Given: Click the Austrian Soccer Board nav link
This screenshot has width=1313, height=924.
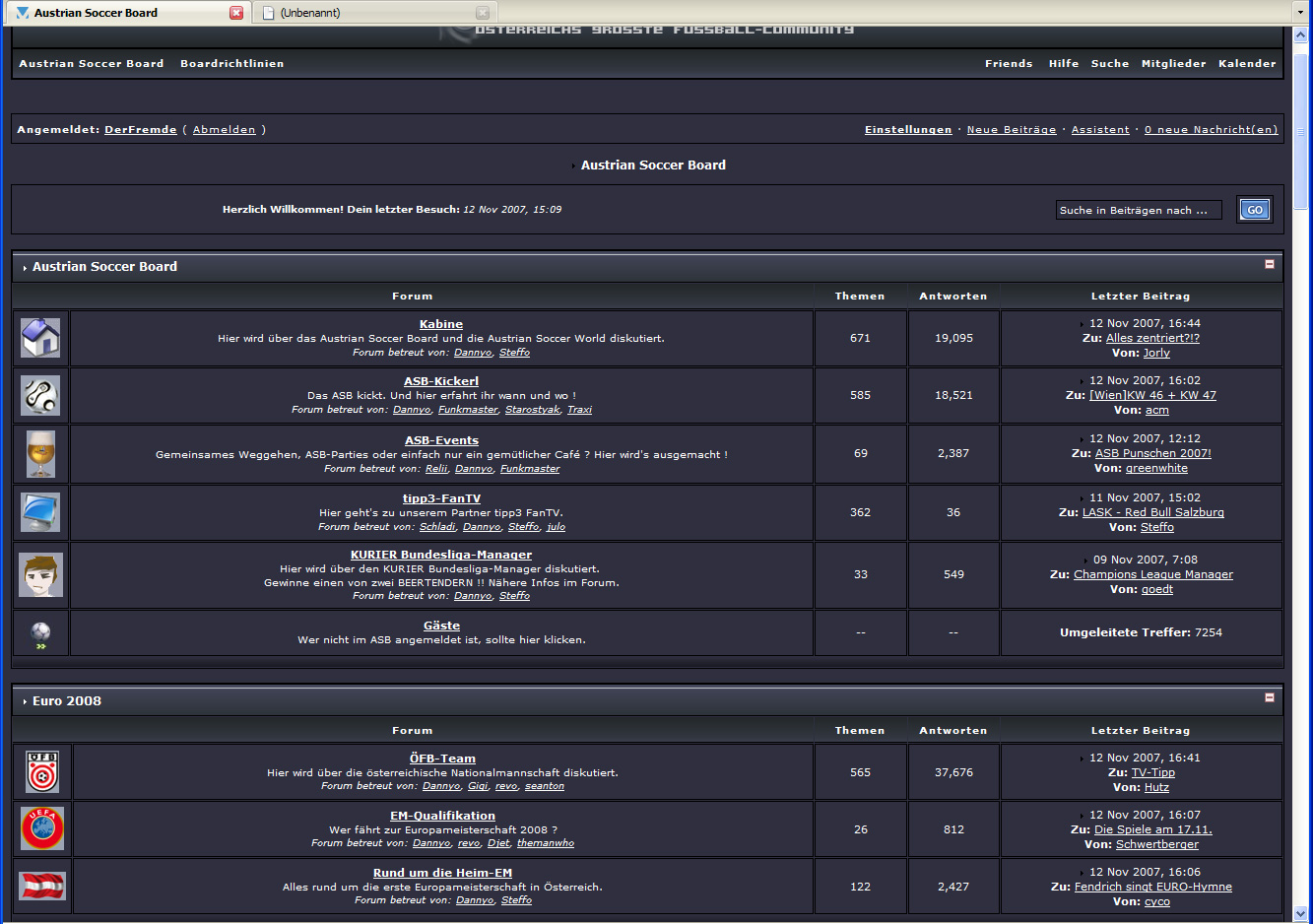Looking at the screenshot, I should pyautogui.click(x=92, y=63).
